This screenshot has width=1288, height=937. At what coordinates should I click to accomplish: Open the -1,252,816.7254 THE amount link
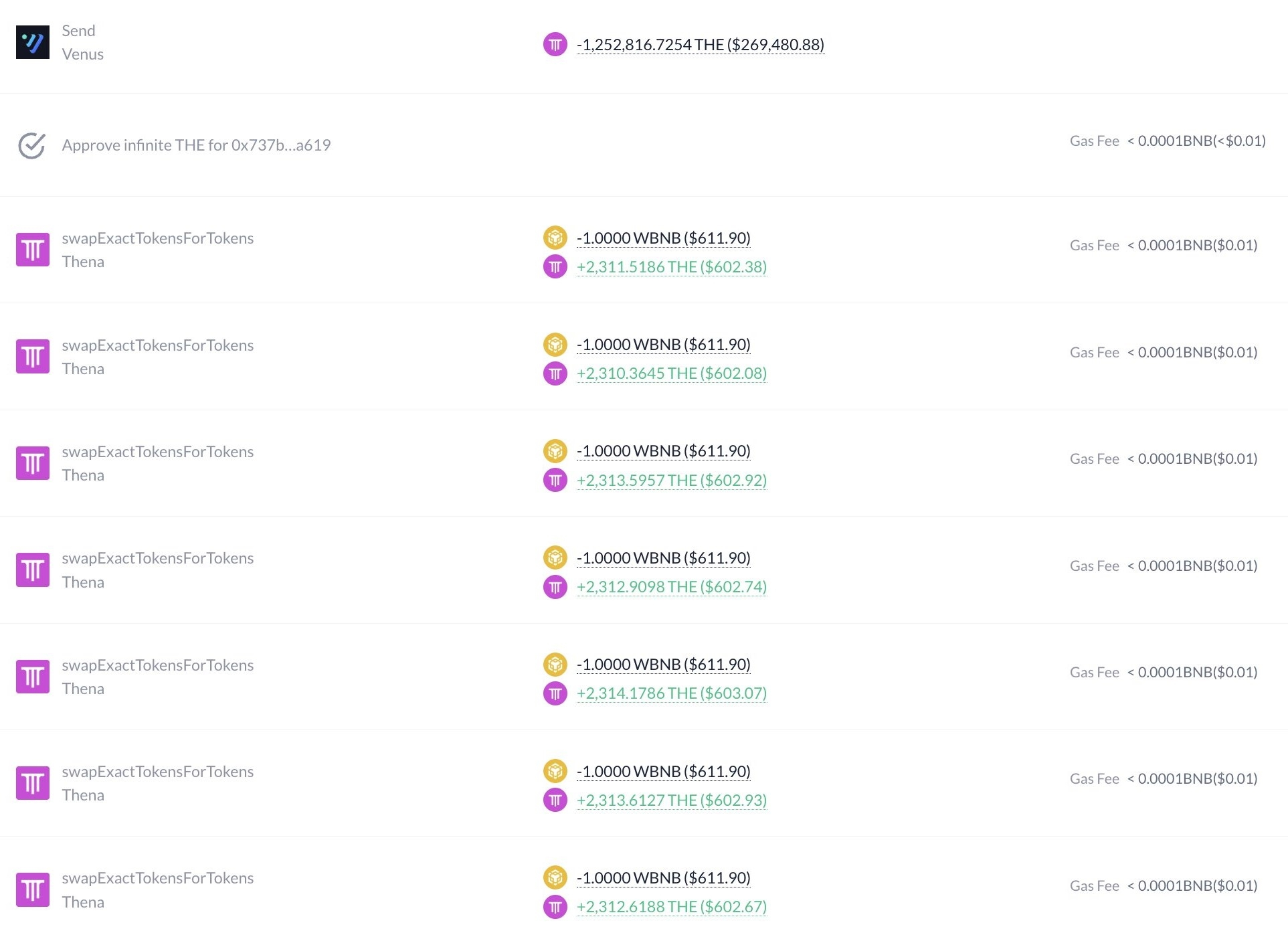point(700,45)
